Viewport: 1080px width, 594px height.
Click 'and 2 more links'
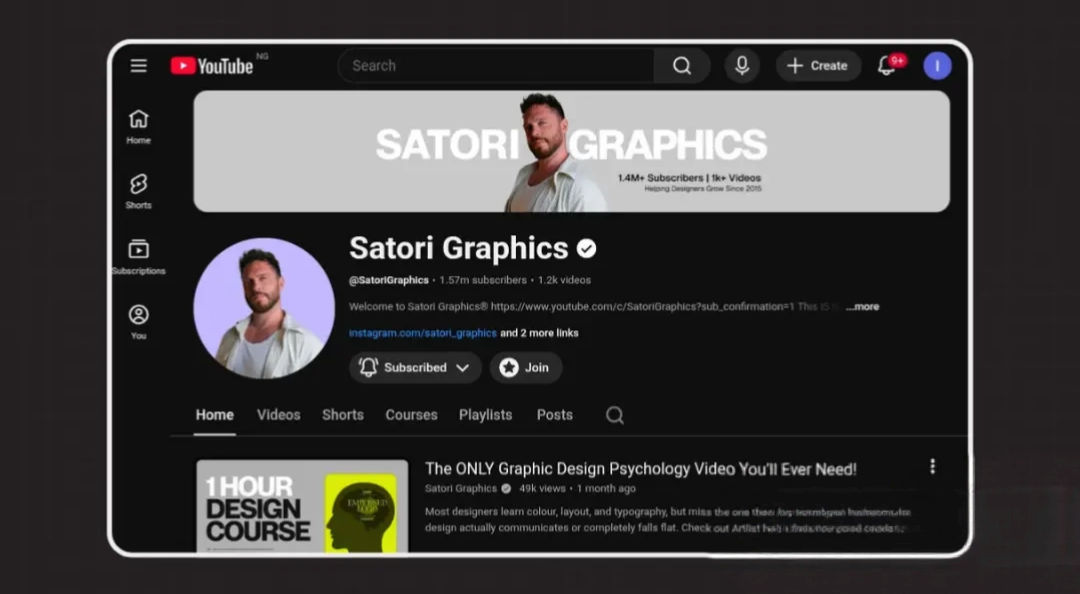539,333
